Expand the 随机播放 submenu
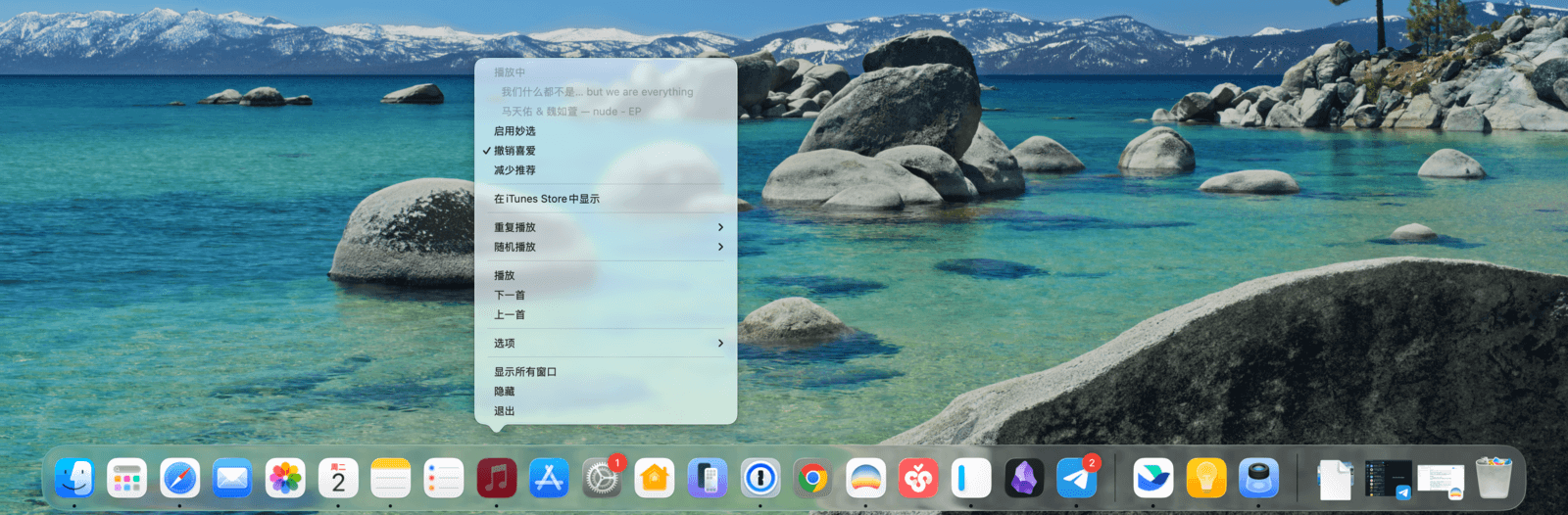1568x515 pixels. pos(606,247)
